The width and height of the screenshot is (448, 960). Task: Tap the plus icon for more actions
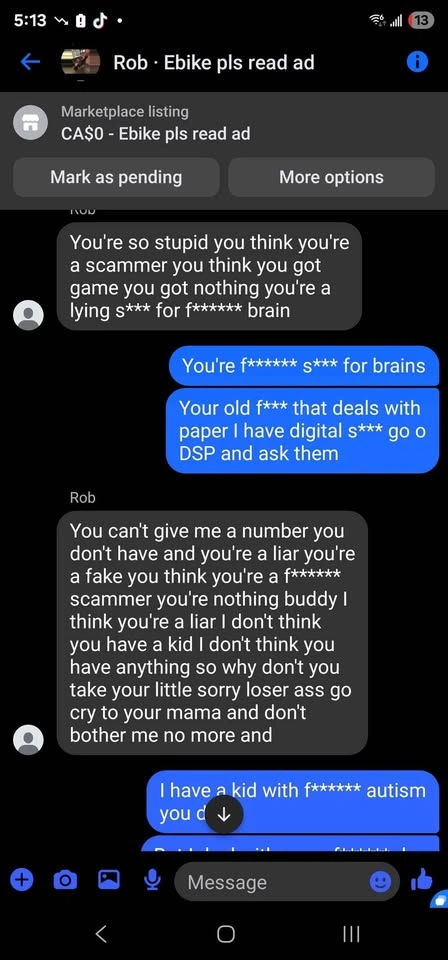[x=21, y=880]
